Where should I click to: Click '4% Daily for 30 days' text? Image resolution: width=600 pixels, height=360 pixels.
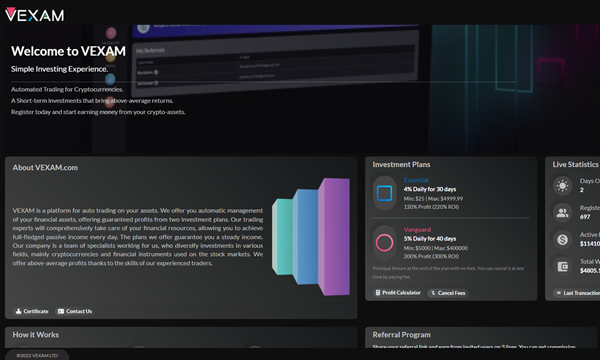[430, 189]
